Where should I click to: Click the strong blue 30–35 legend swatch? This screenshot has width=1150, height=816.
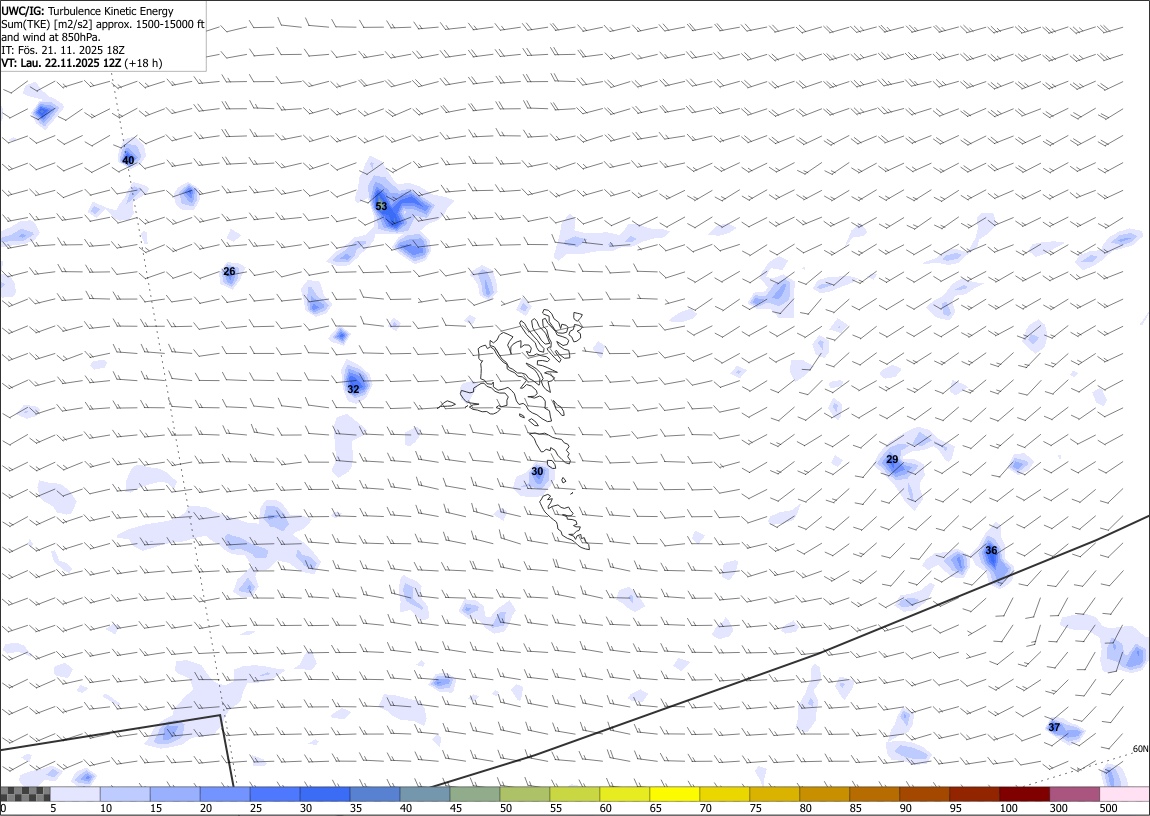[325, 794]
